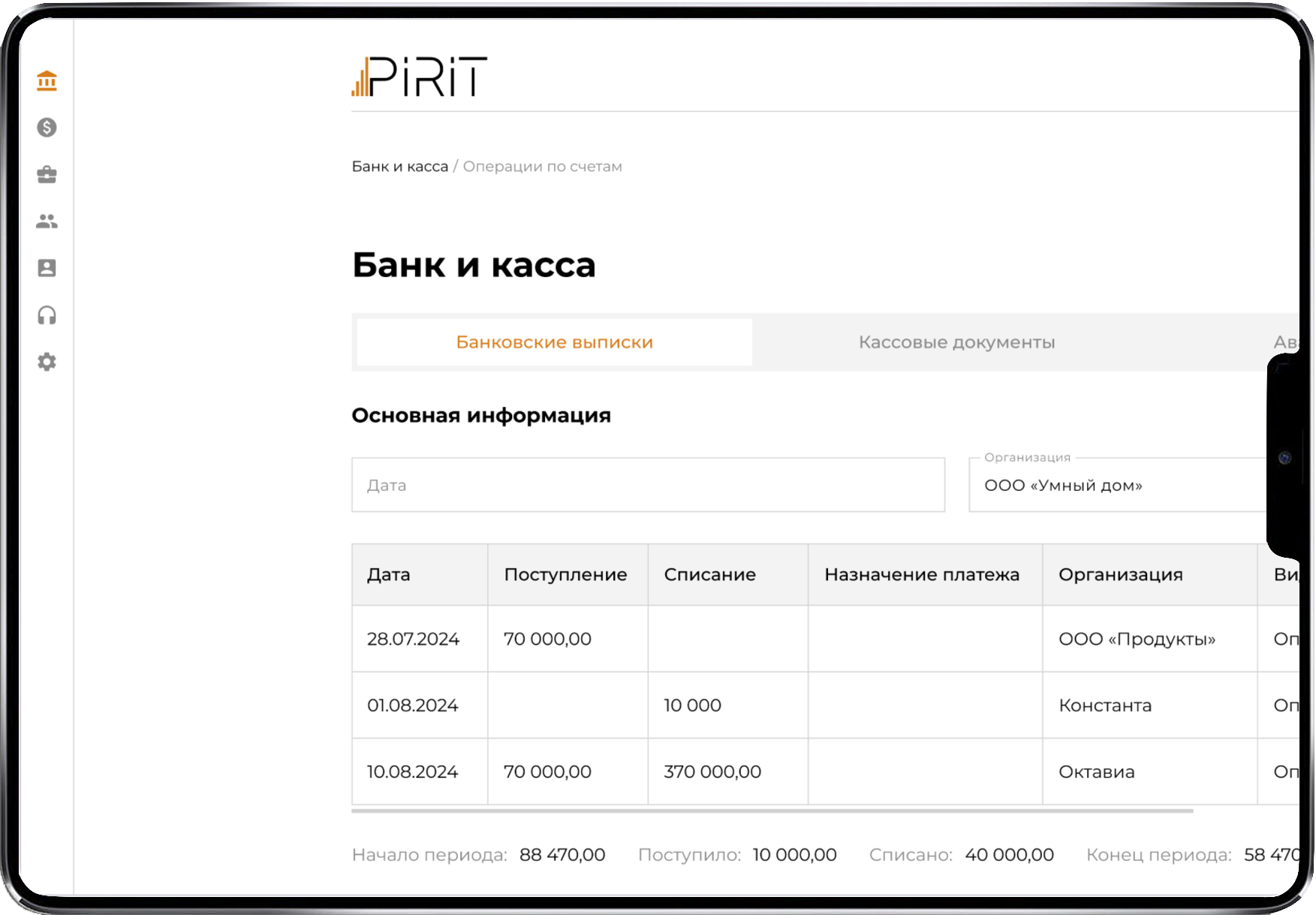Open the Банк и касса sidebar icon
The width and height of the screenshot is (1316, 915).
[x=47, y=81]
